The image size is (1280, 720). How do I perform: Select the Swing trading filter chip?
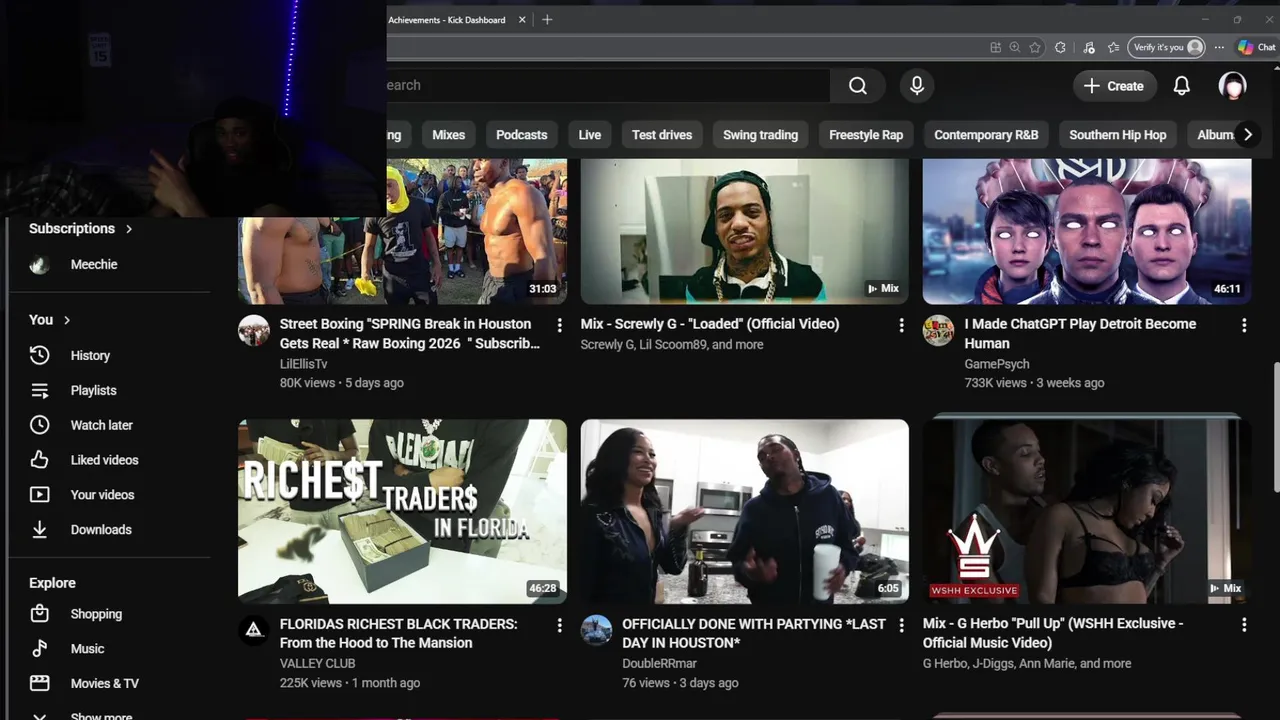[x=760, y=135]
